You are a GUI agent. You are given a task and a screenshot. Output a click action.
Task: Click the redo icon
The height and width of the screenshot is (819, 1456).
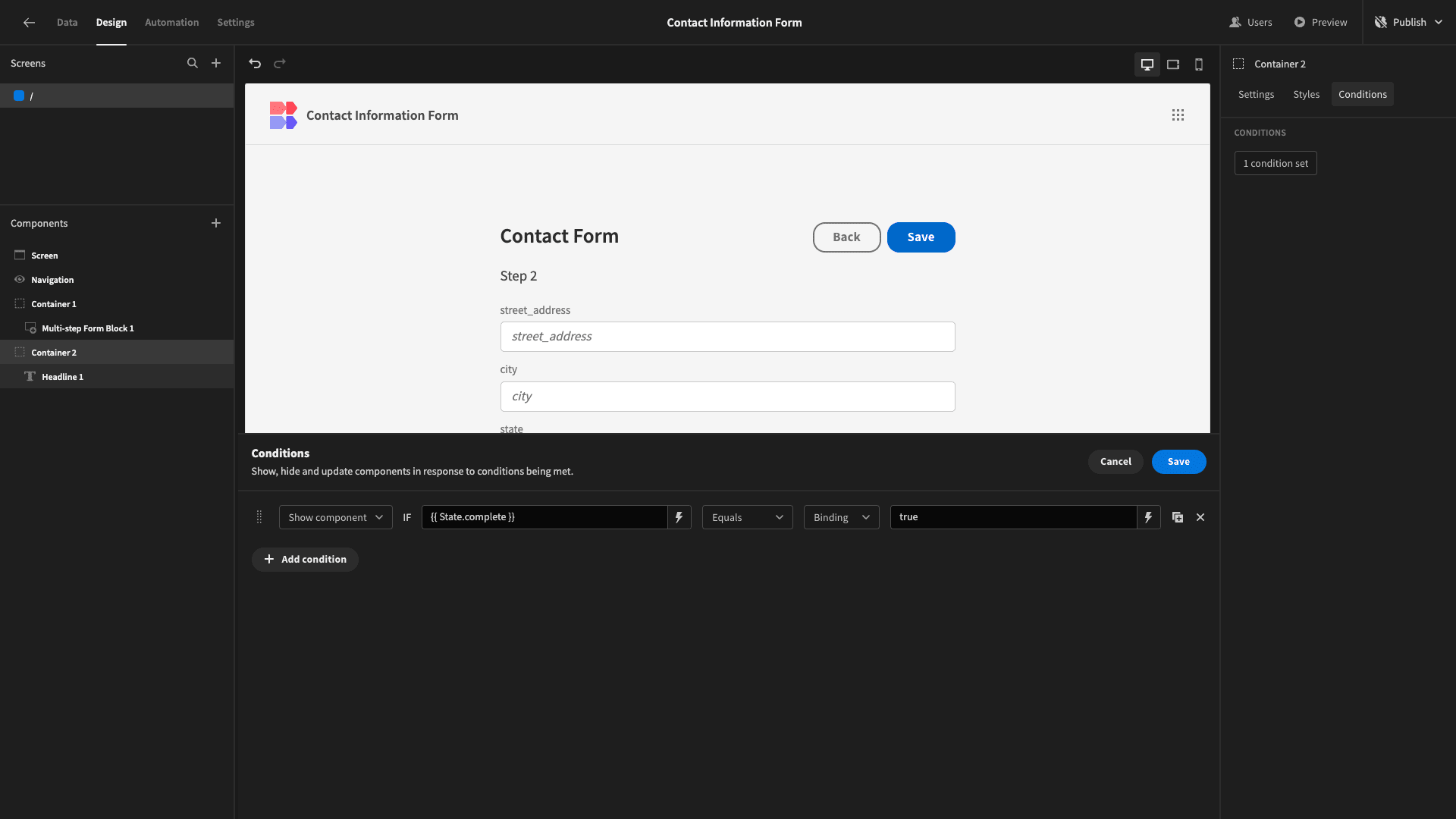click(280, 64)
